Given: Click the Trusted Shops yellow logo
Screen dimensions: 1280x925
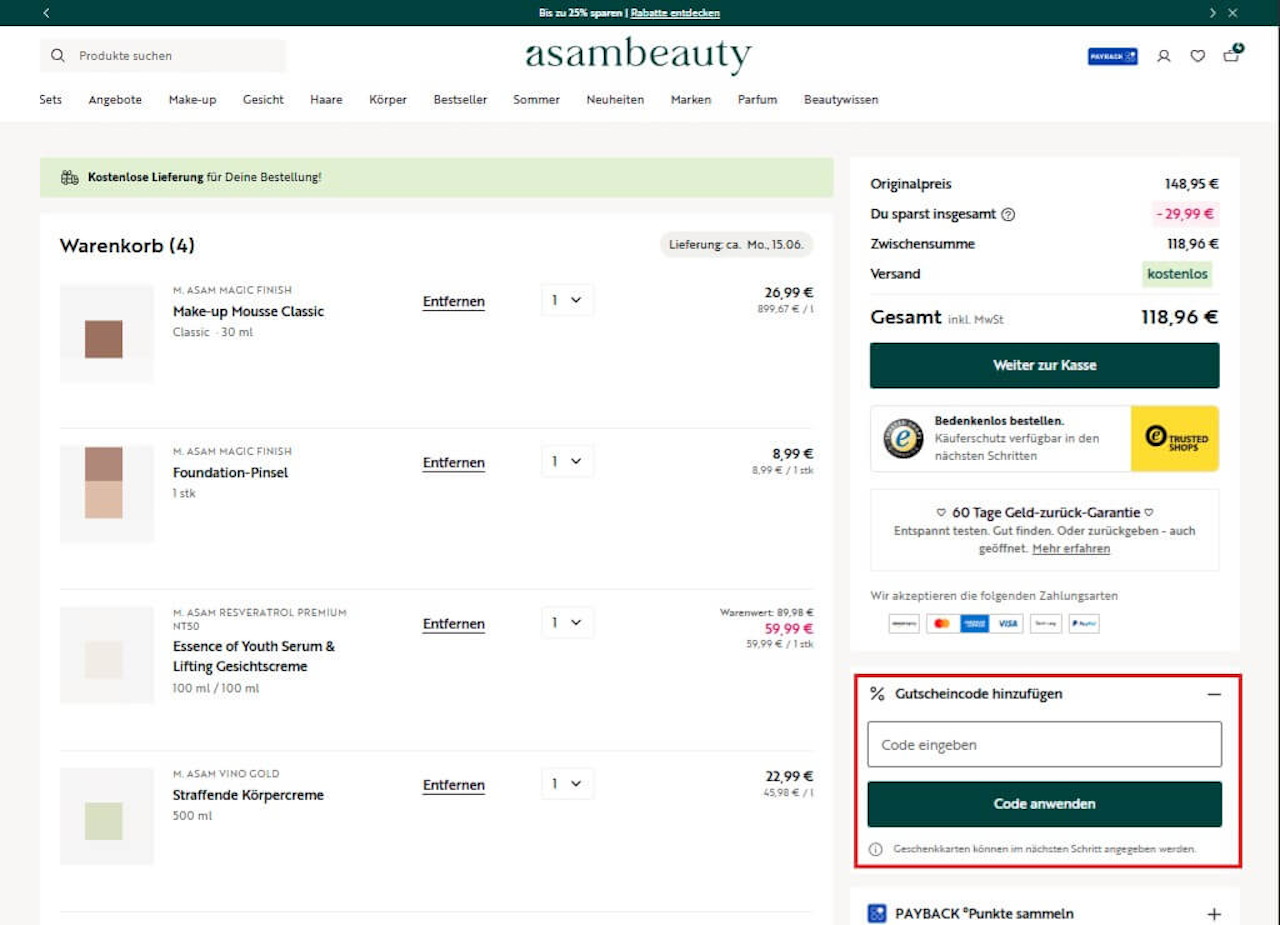Looking at the screenshot, I should coord(1175,438).
